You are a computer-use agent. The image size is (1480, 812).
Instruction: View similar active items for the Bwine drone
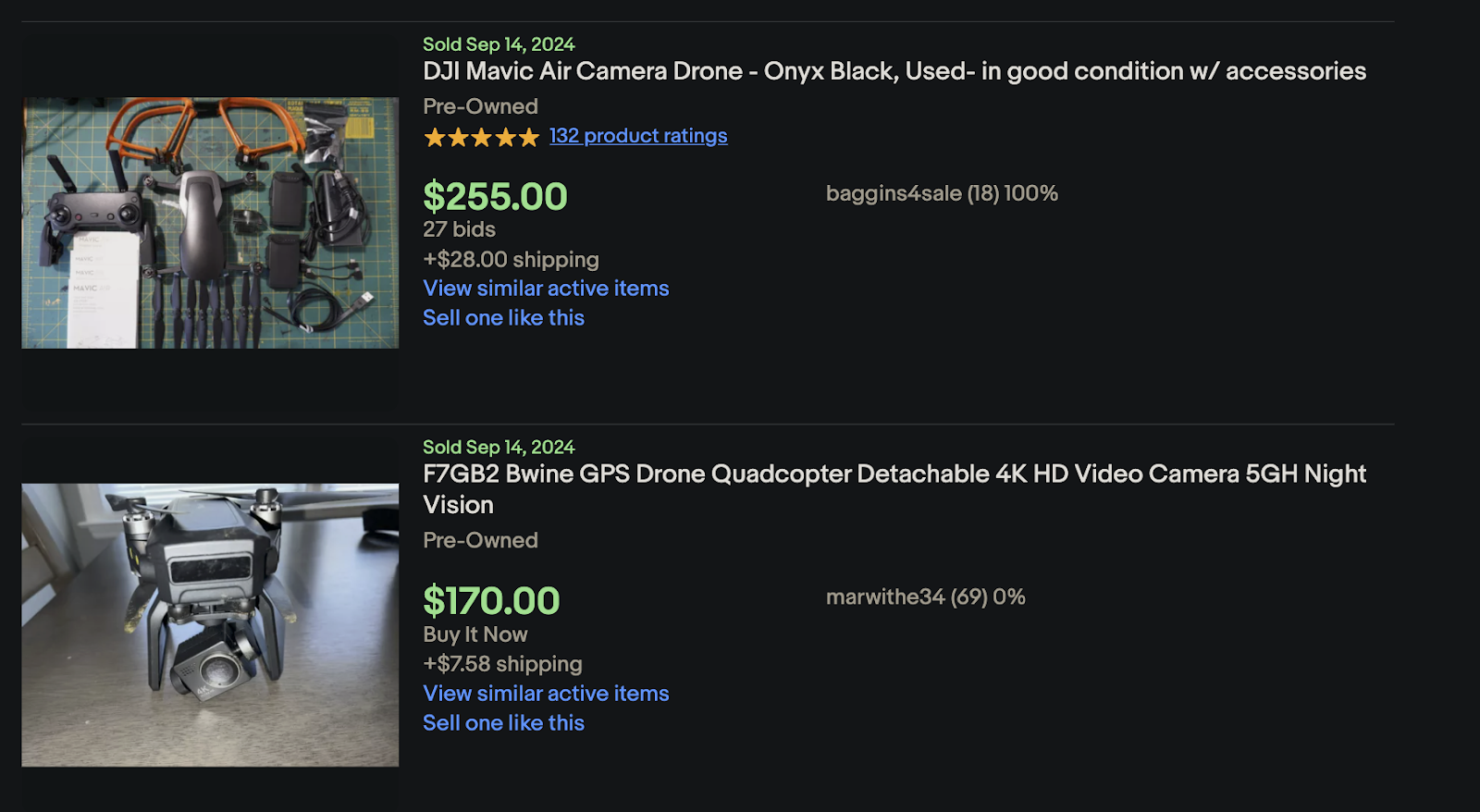pyautogui.click(x=546, y=693)
